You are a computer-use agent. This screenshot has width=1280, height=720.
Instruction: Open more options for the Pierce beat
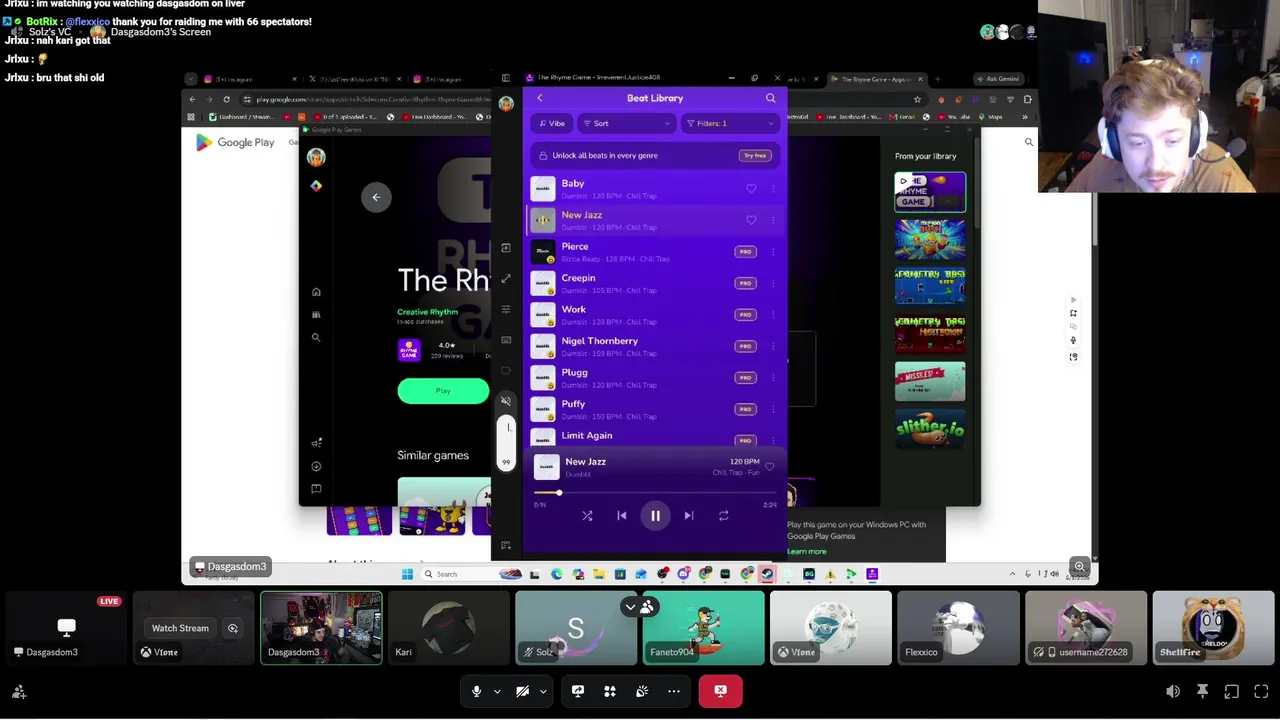click(x=773, y=252)
